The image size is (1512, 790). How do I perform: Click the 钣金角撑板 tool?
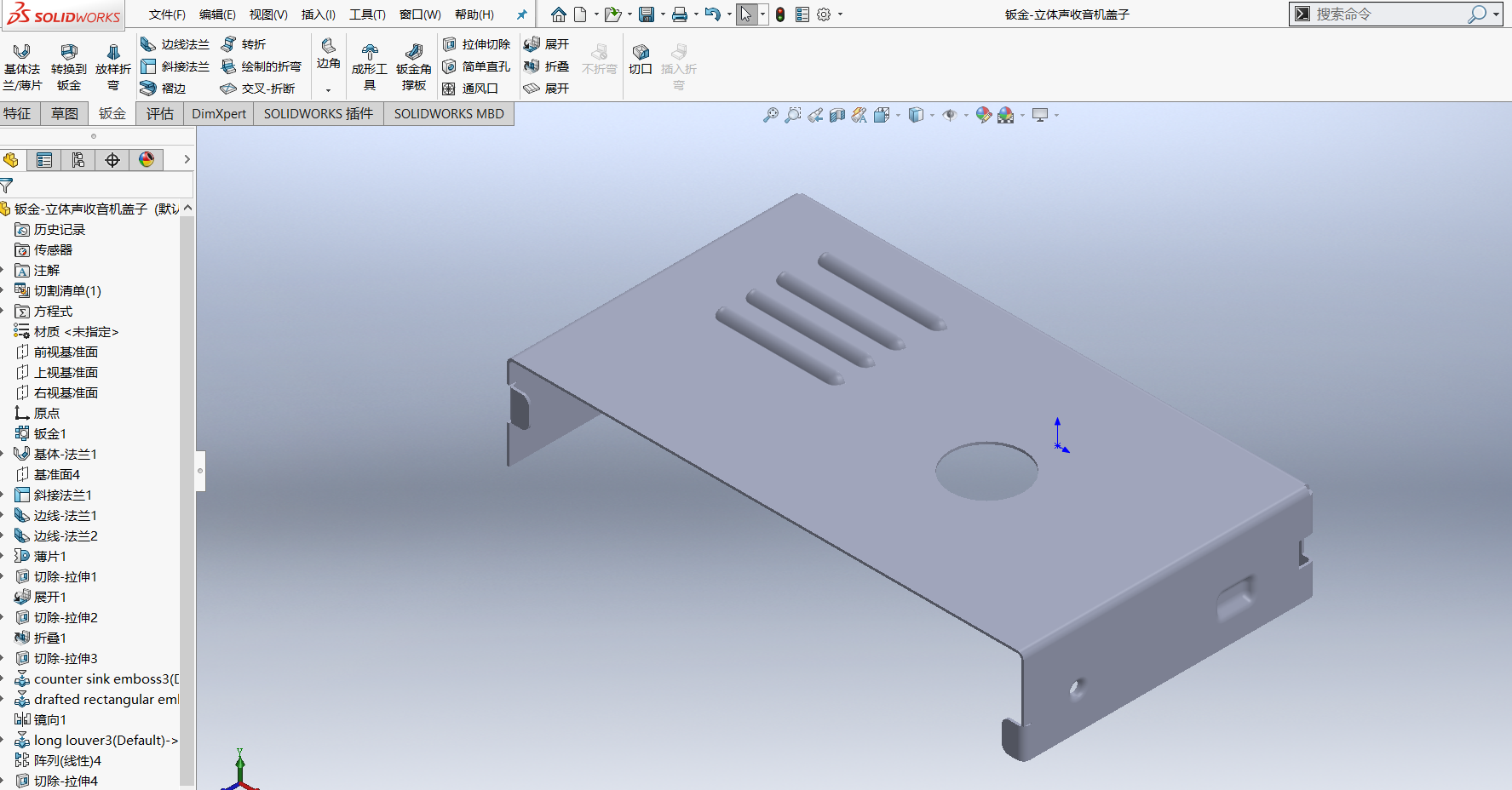tap(414, 65)
